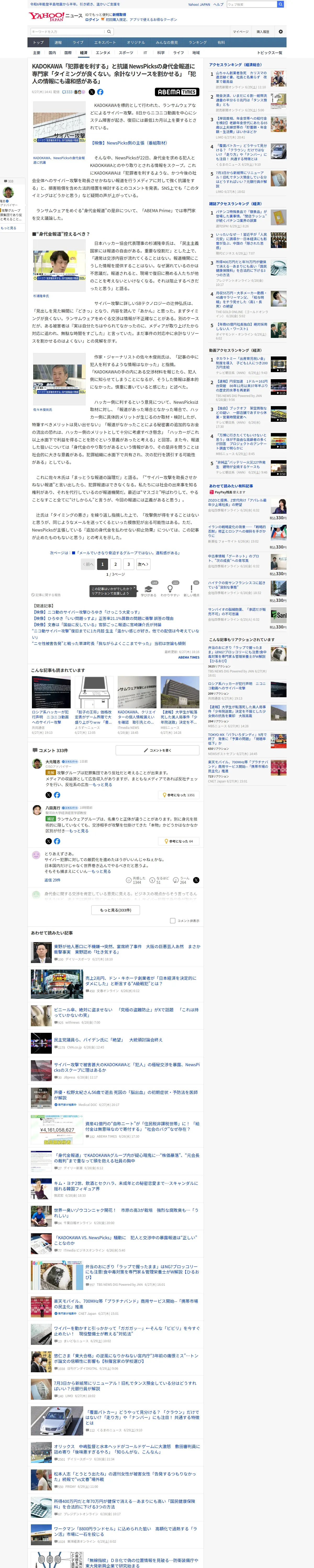Expand 八田真行 comment with もっと見る
Screen dimensions: 314x1568
click(79, 830)
